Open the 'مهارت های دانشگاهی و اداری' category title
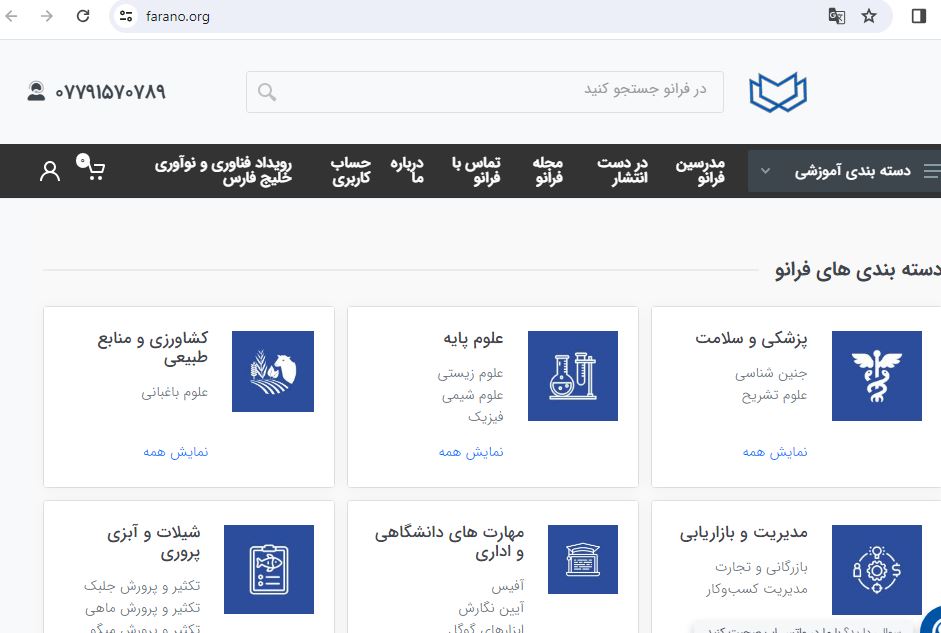This screenshot has height=633, width=941. point(449,542)
